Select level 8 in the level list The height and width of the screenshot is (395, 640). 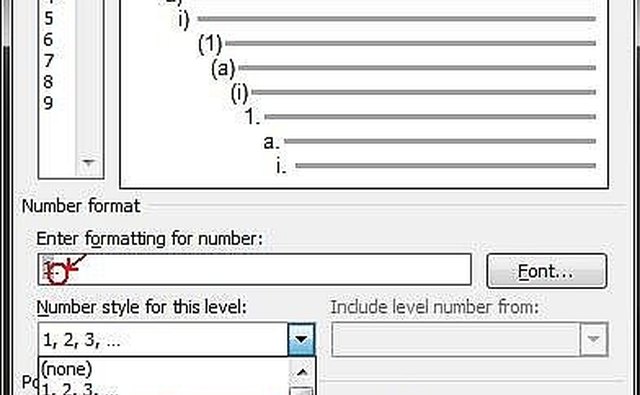(x=48, y=82)
